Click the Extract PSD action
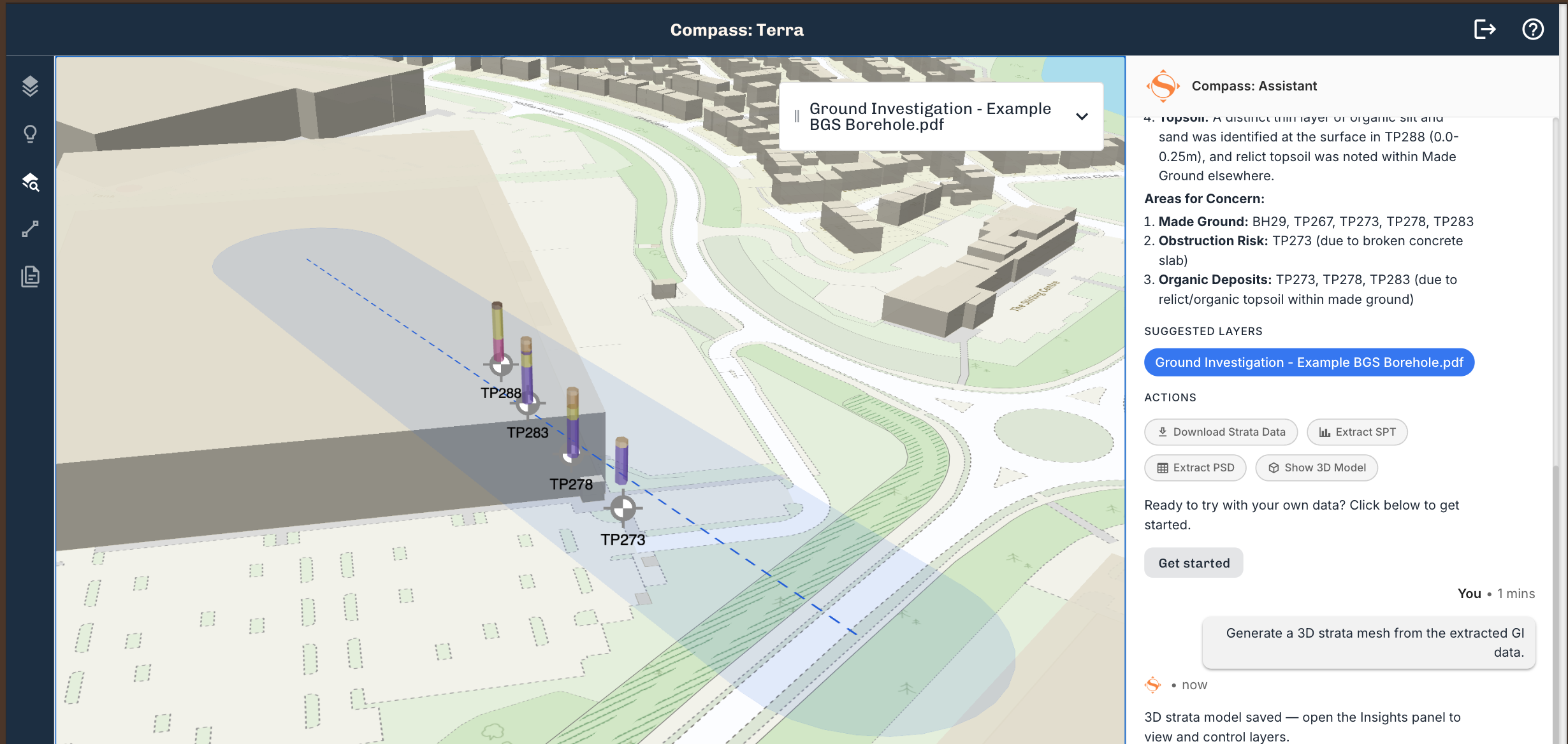Viewport: 1568px width, 744px height. pyautogui.click(x=1195, y=468)
